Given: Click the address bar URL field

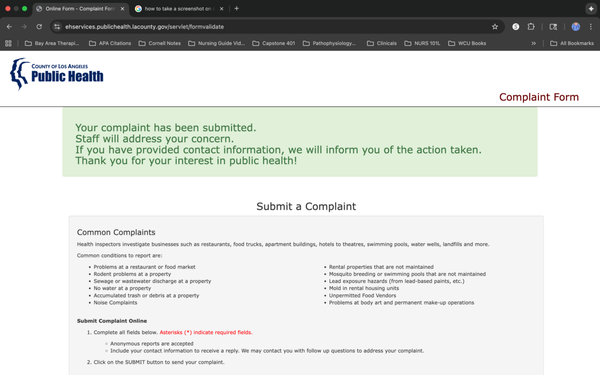Looking at the screenshot, I should click(x=276, y=27).
